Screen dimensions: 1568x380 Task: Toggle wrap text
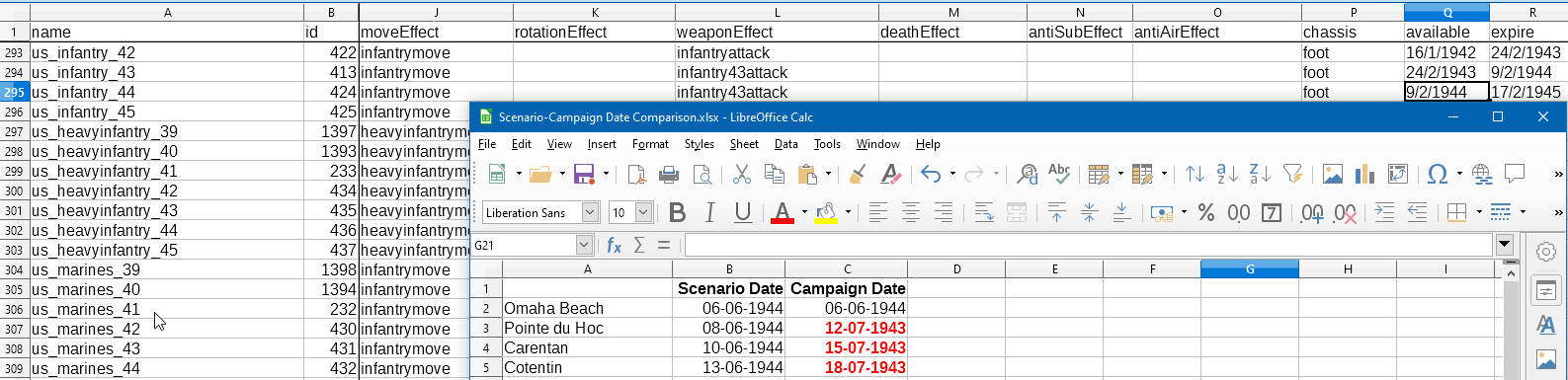(984, 212)
